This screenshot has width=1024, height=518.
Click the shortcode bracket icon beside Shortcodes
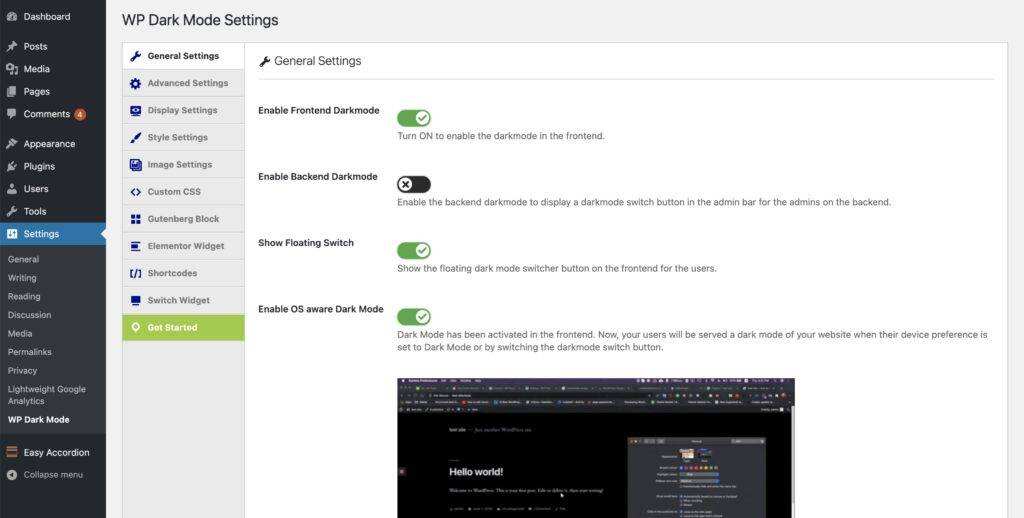pyautogui.click(x=135, y=274)
